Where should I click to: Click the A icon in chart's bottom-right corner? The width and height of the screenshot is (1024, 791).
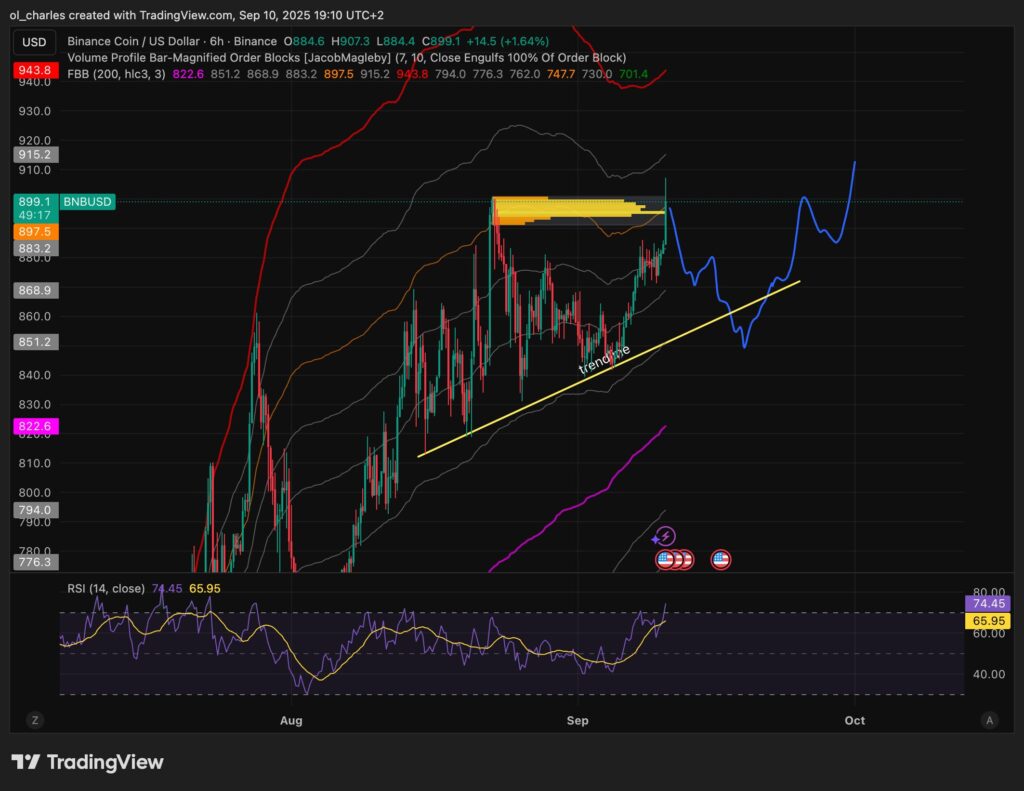pyautogui.click(x=989, y=719)
